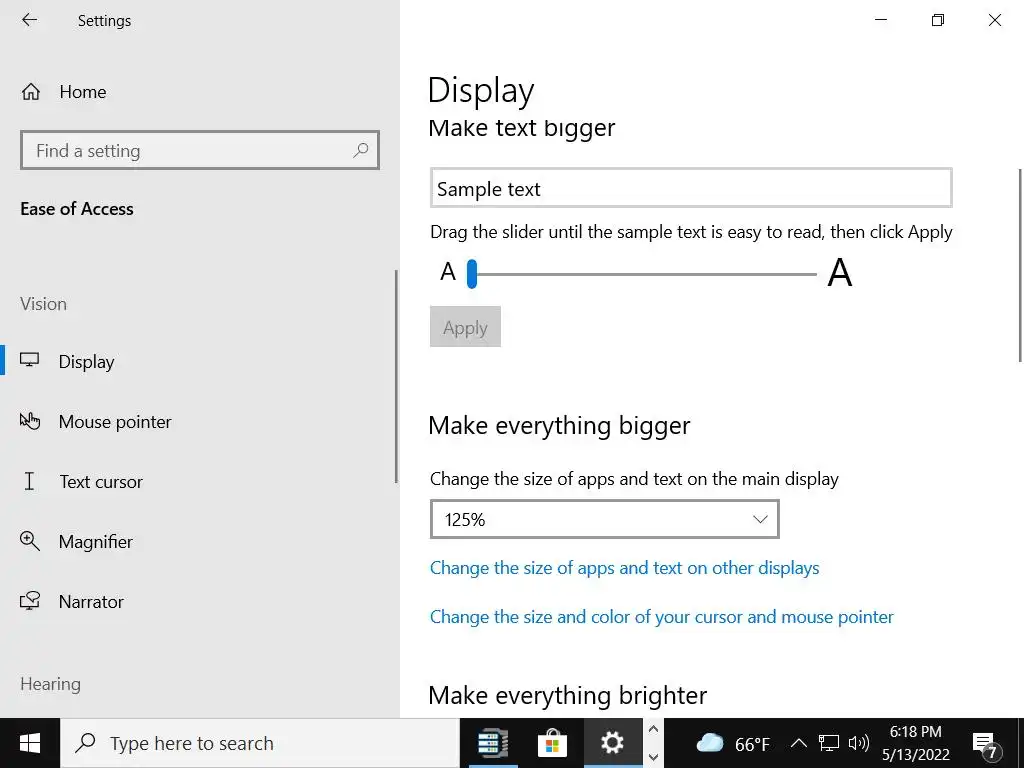This screenshot has height=768, width=1024.
Task: Click the magnifying glass in Find a setting
Action: click(360, 150)
